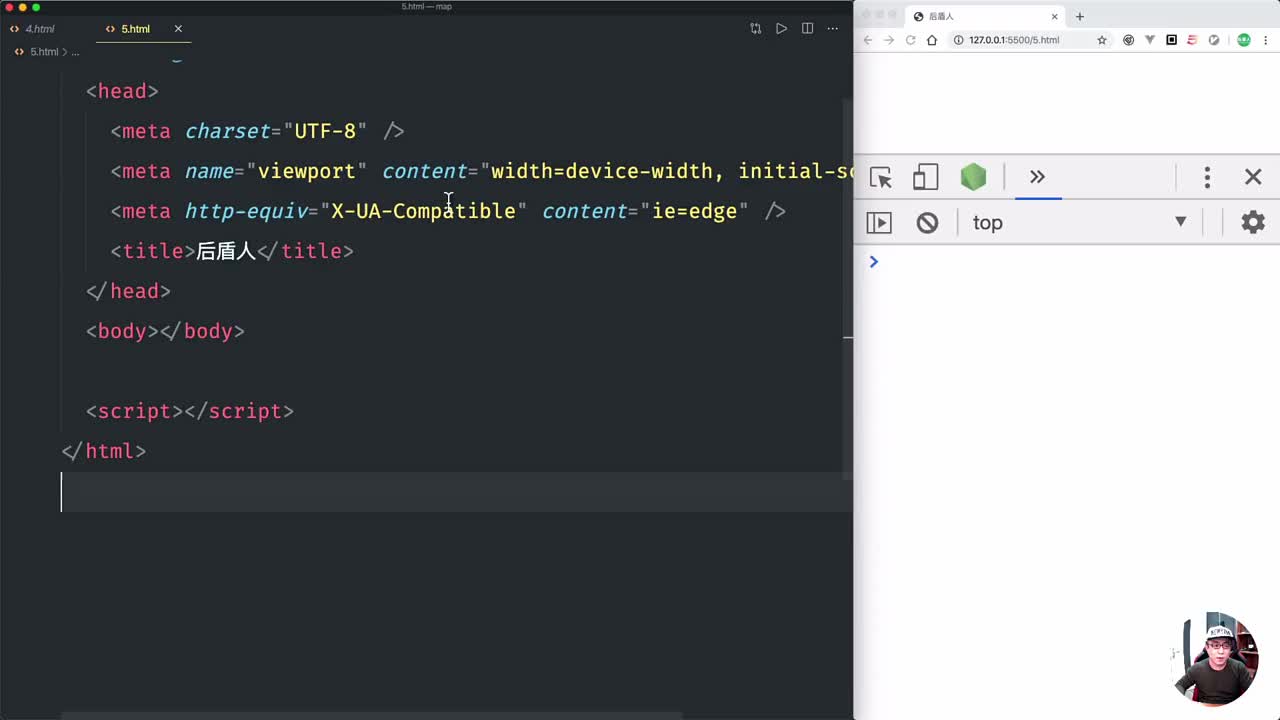Open the green browser profile avatar

coord(1244,40)
